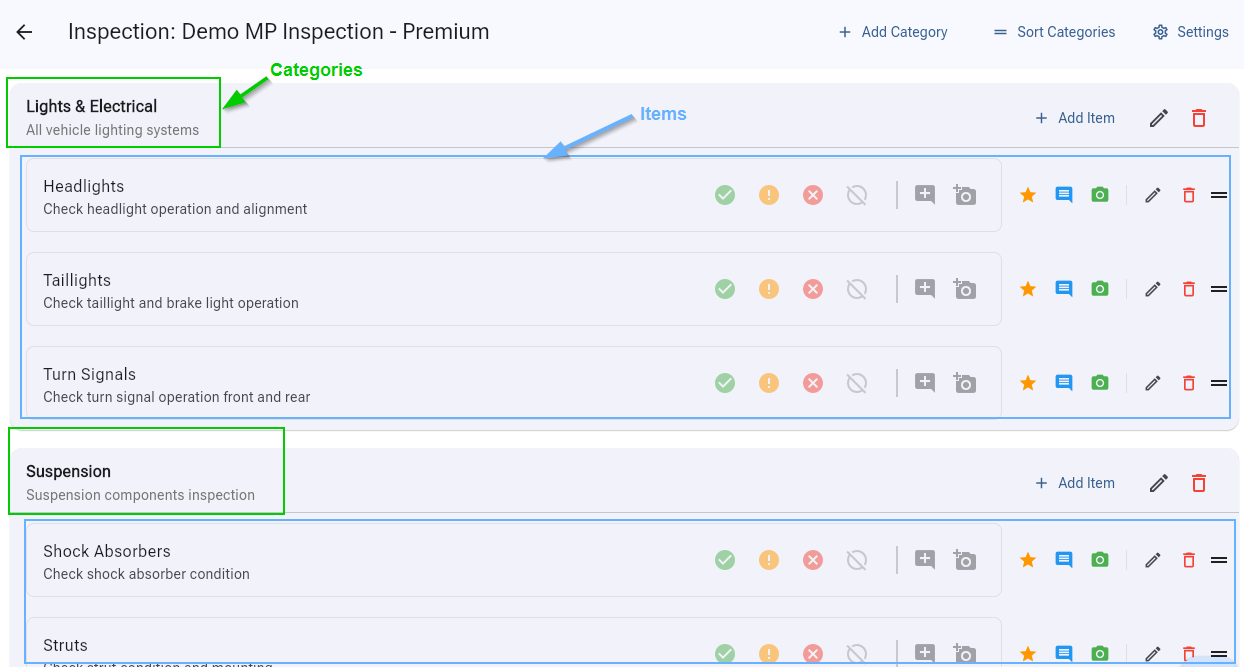Add Item to Lights & Electrical
1244x667 pixels.
(1075, 118)
